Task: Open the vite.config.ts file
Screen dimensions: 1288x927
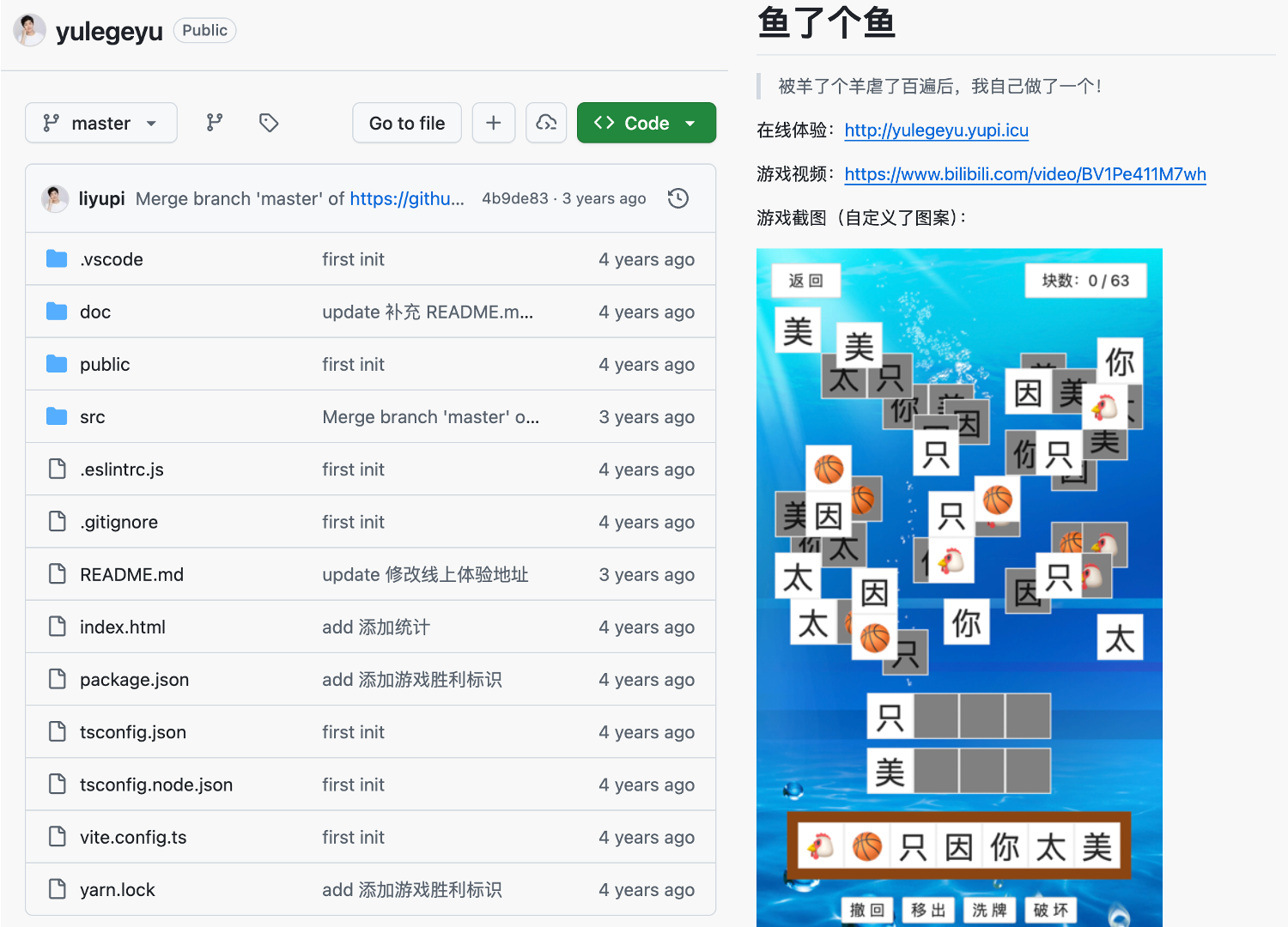Action: [133, 837]
